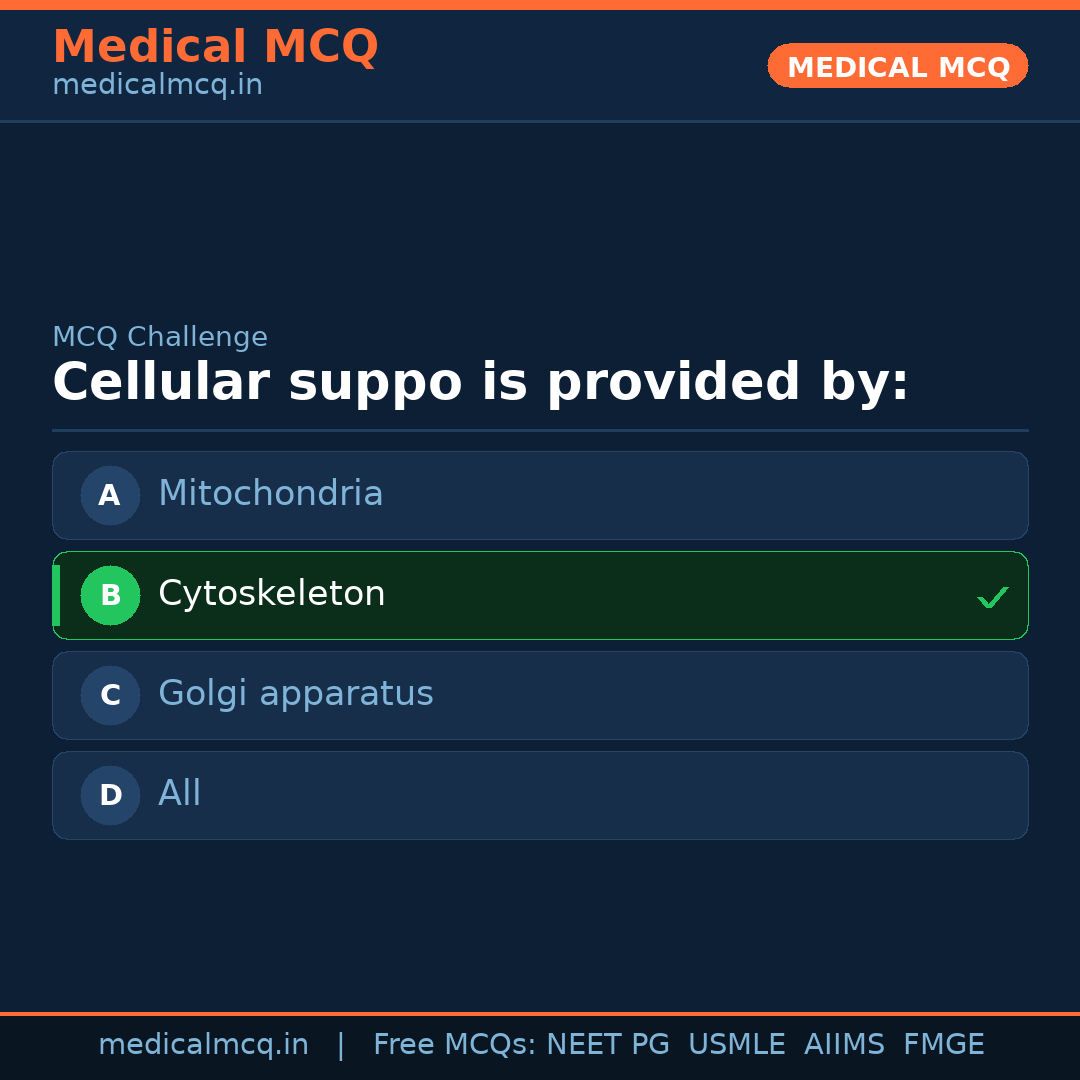Click the Medical MCQ header logo
This screenshot has width=1080, height=1080.
pyautogui.click(x=215, y=46)
